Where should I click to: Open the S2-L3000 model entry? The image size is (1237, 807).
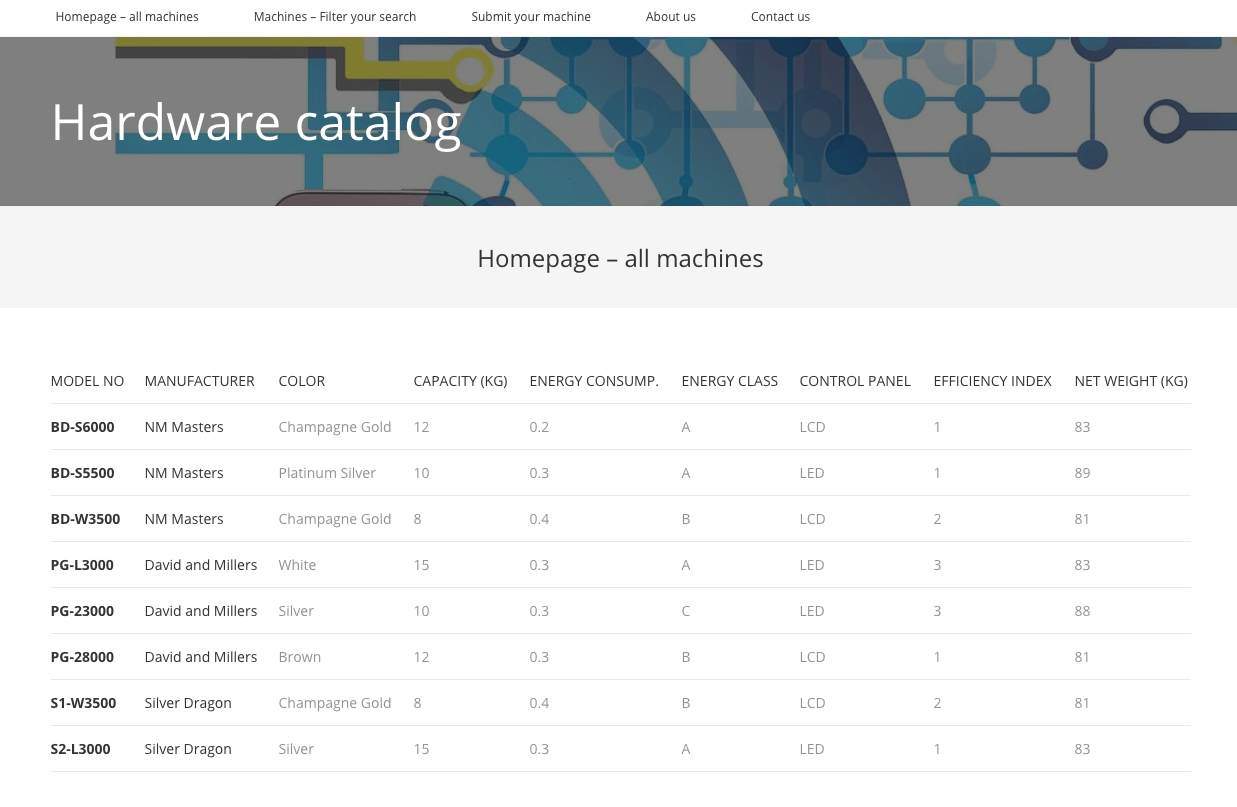80,748
